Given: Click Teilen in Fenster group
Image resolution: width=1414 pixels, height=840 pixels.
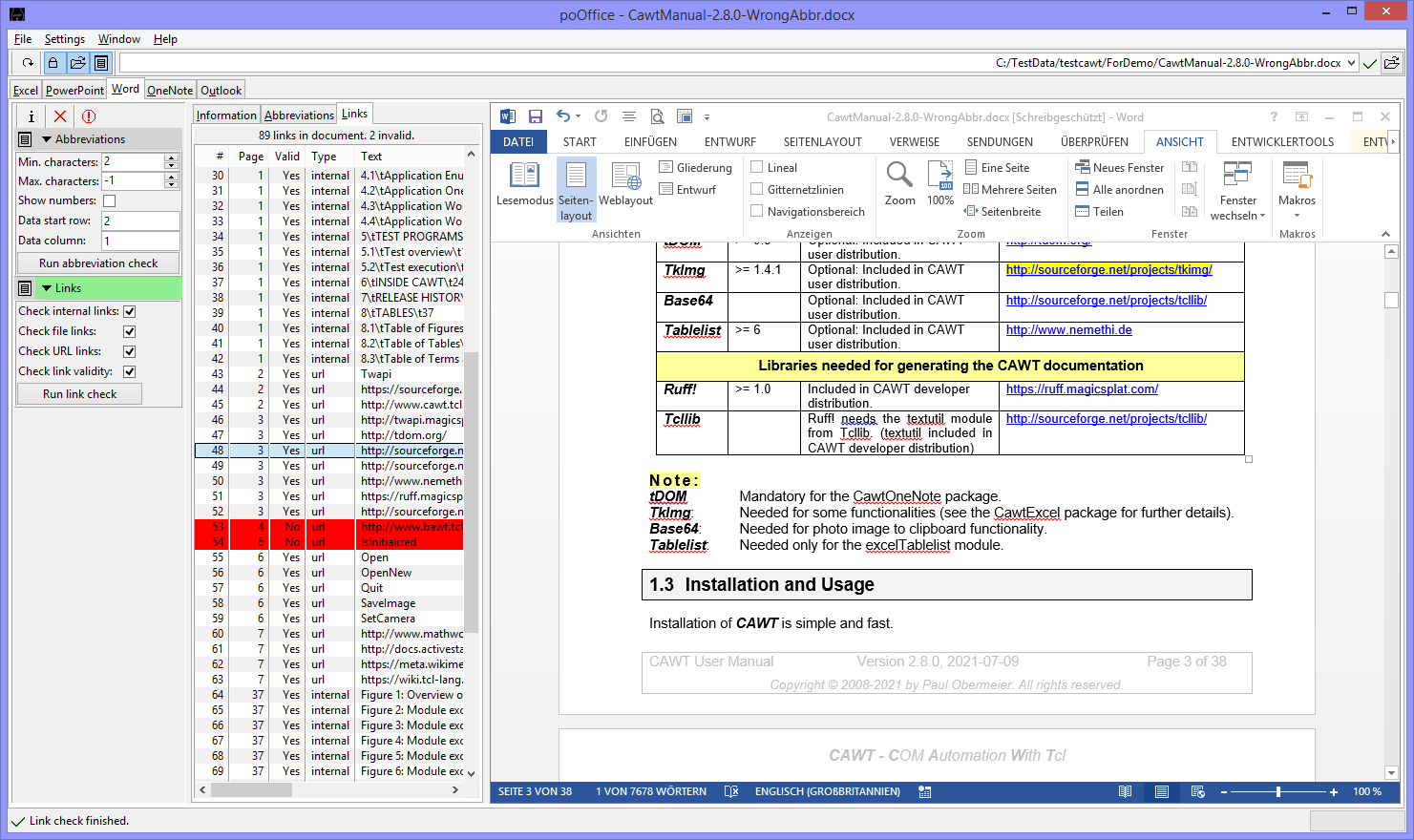Looking at the screenshot, I should pos(1100,211).
